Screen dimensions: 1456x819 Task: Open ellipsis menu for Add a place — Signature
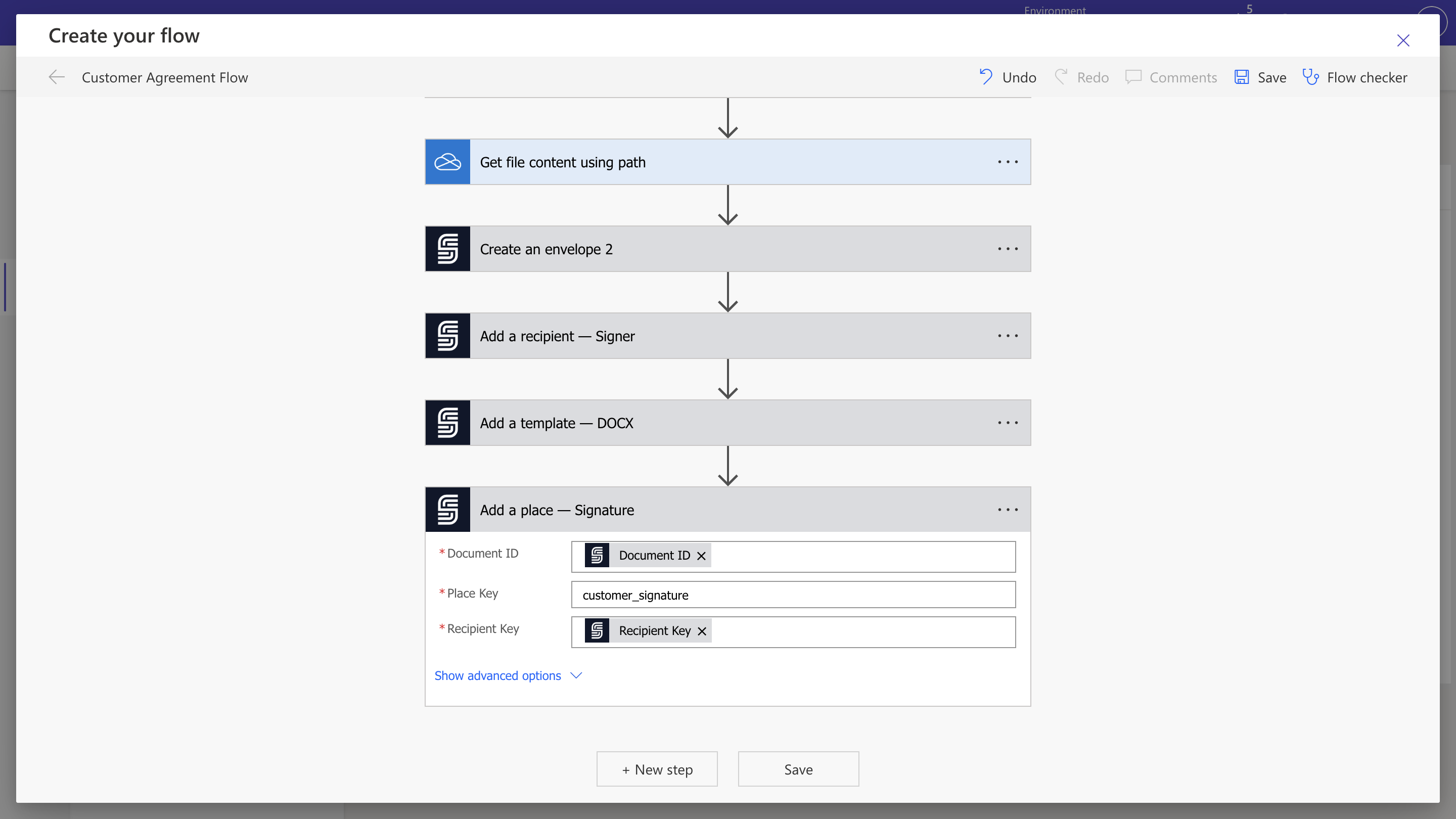pyautogui.click(x=1008, y=511)
